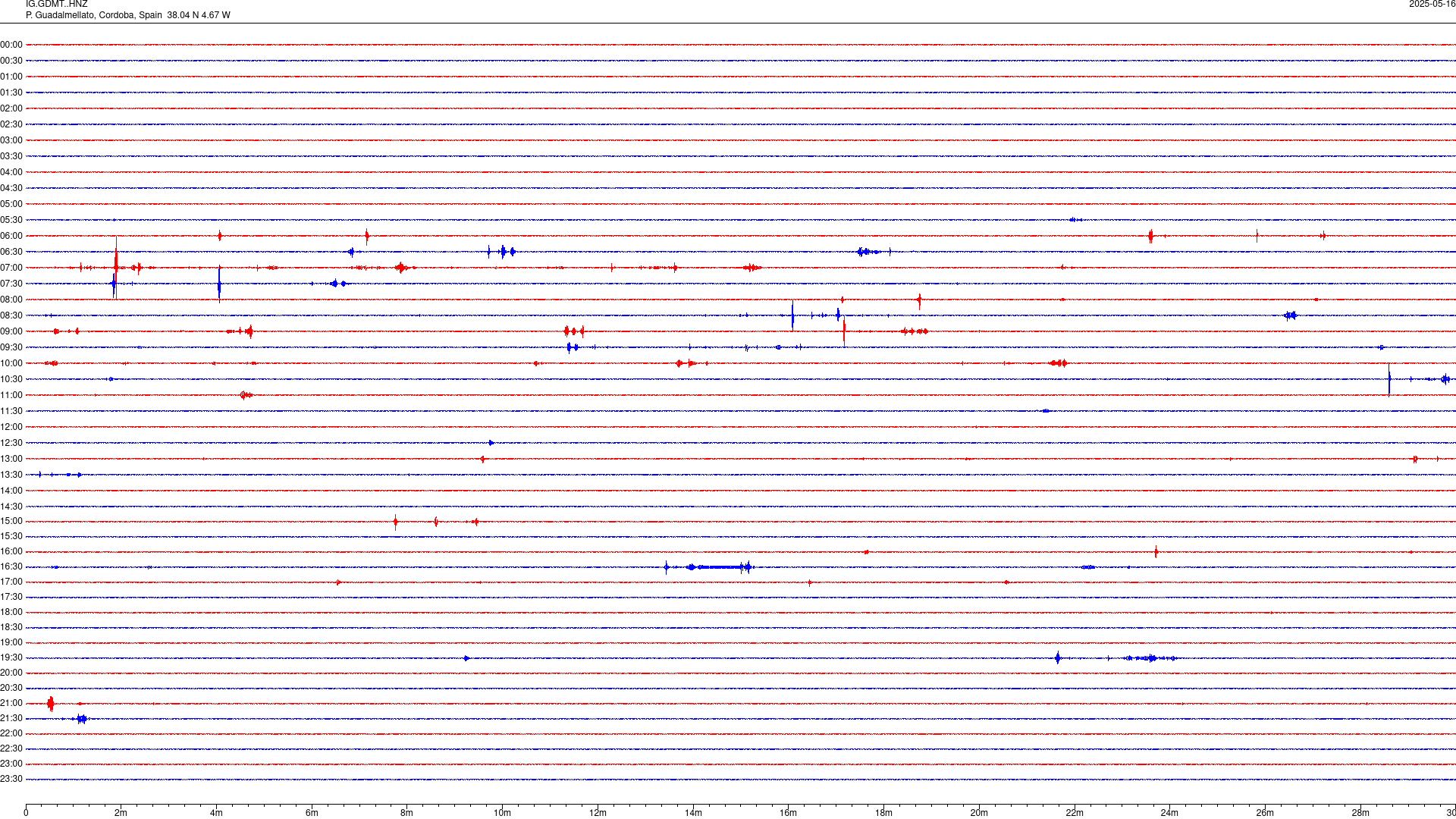Select the 09:30 trace time label

11,347
